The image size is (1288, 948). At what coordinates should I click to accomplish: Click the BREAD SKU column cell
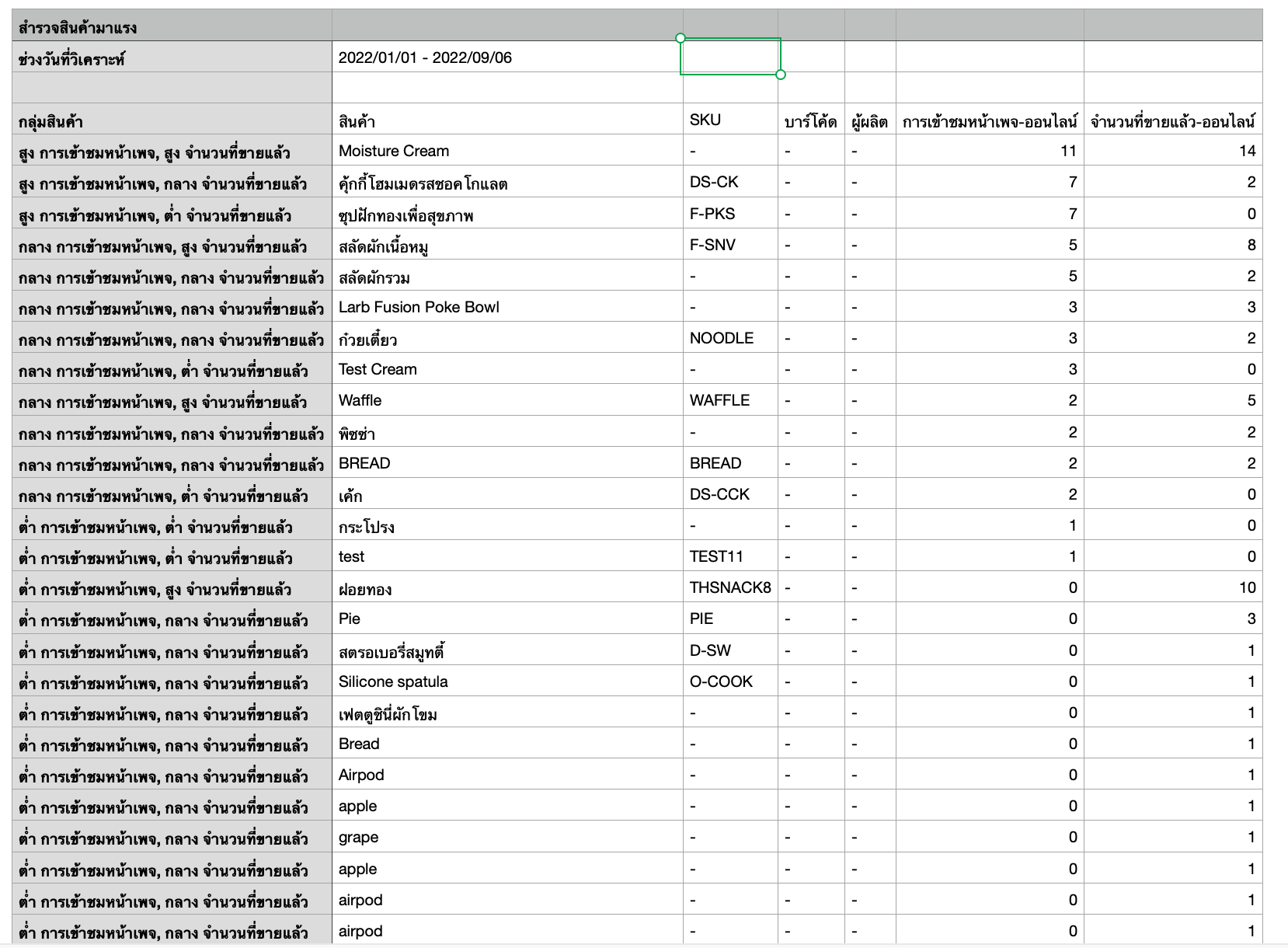click(x=731, y=463)
